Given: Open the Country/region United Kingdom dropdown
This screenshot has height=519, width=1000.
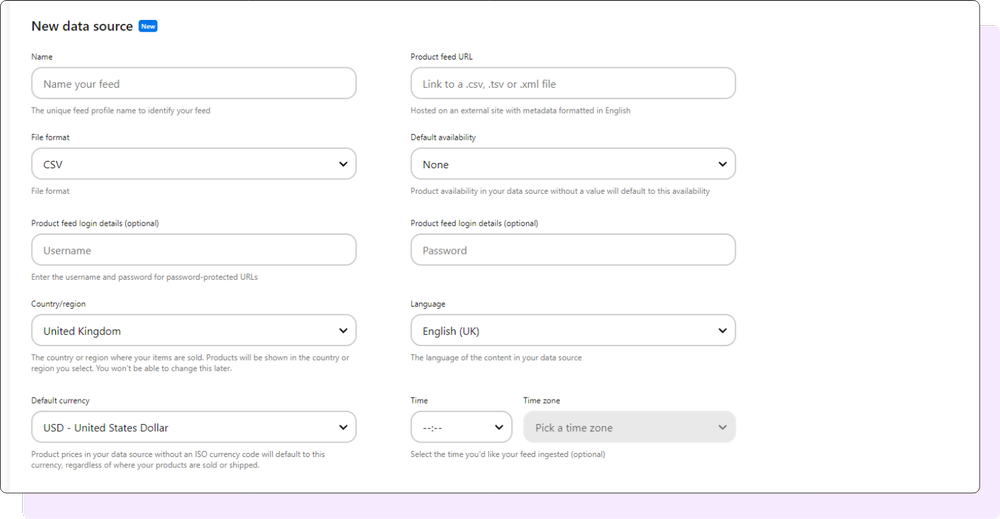Looking at the screenshot, I should pyautogui.click(x=194, y=330).
